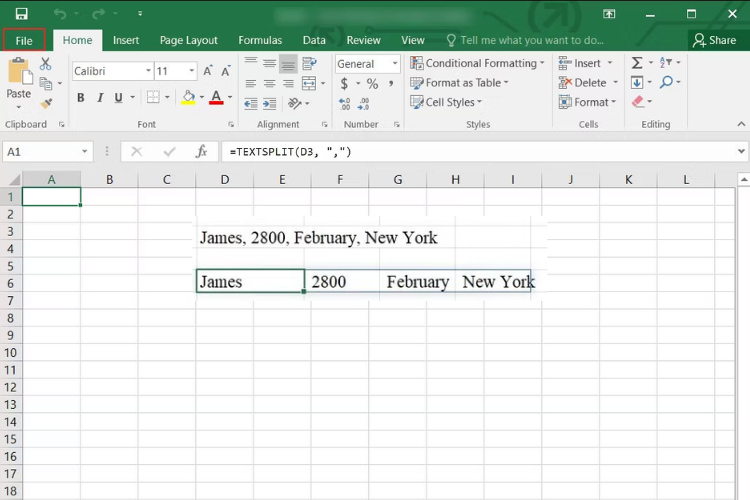Click Percent Style icon
This screenshot has width=750, height=500.
pos(372,84)
